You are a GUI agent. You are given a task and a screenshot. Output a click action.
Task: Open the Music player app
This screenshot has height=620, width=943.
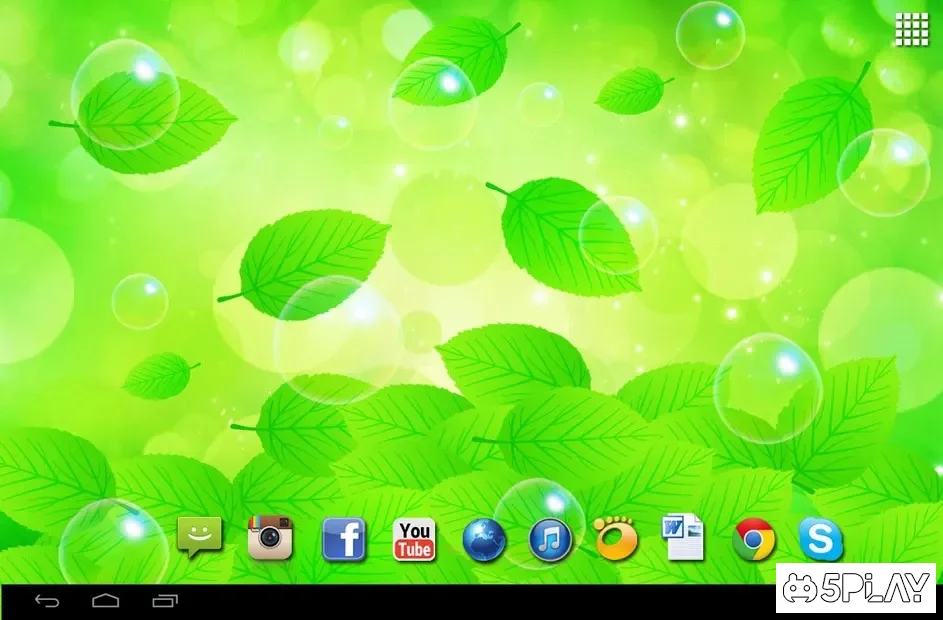point(550,541)
